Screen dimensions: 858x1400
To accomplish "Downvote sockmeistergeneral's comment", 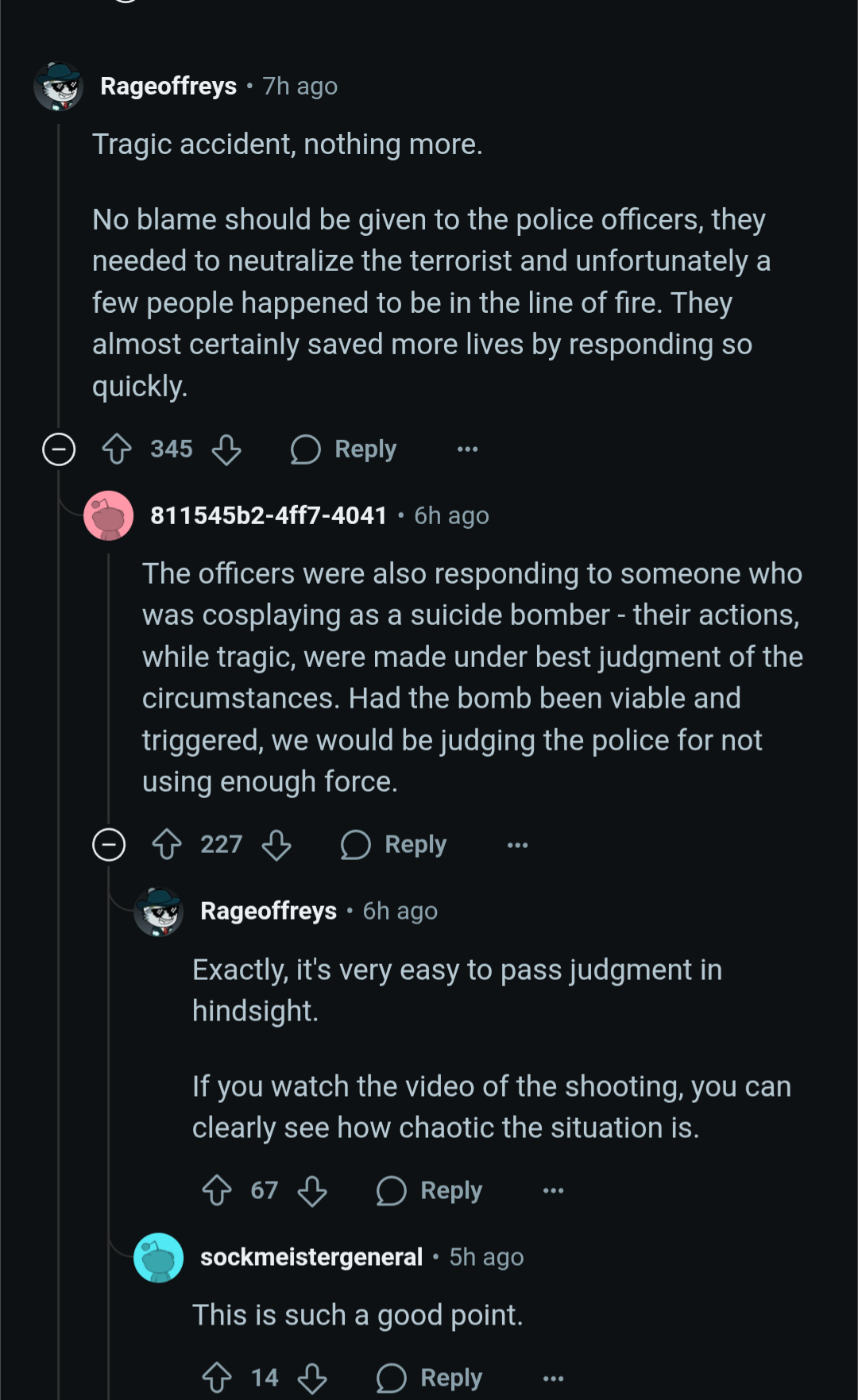I will pos(312,1379).
